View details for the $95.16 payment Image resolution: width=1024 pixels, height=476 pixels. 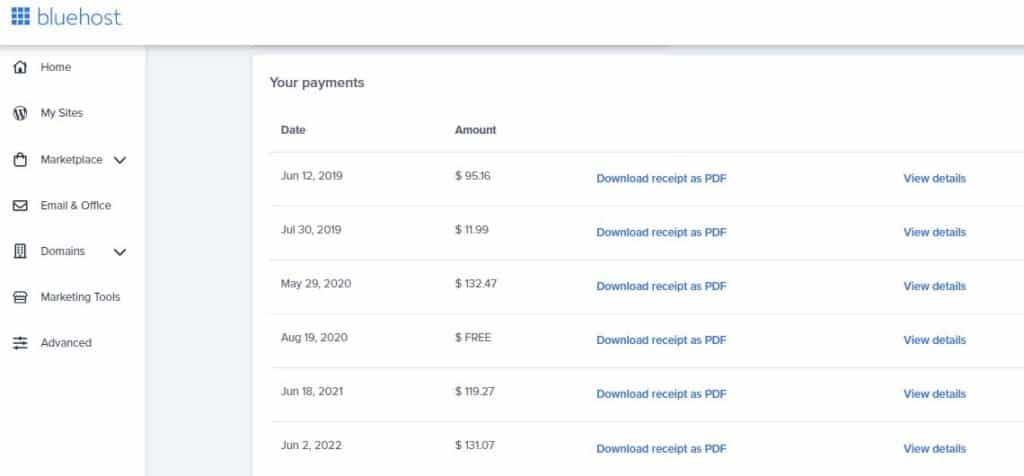click(x=934, y=179)
